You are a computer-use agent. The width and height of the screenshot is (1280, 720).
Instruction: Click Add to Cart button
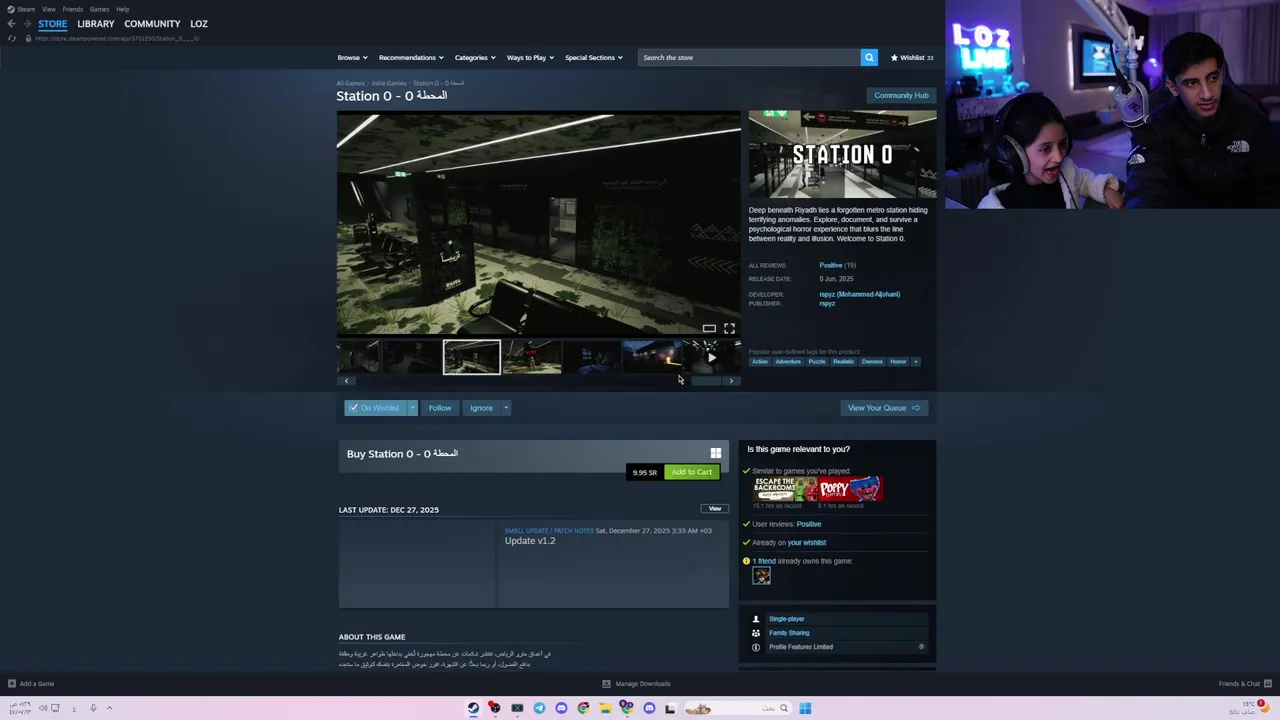692,472
